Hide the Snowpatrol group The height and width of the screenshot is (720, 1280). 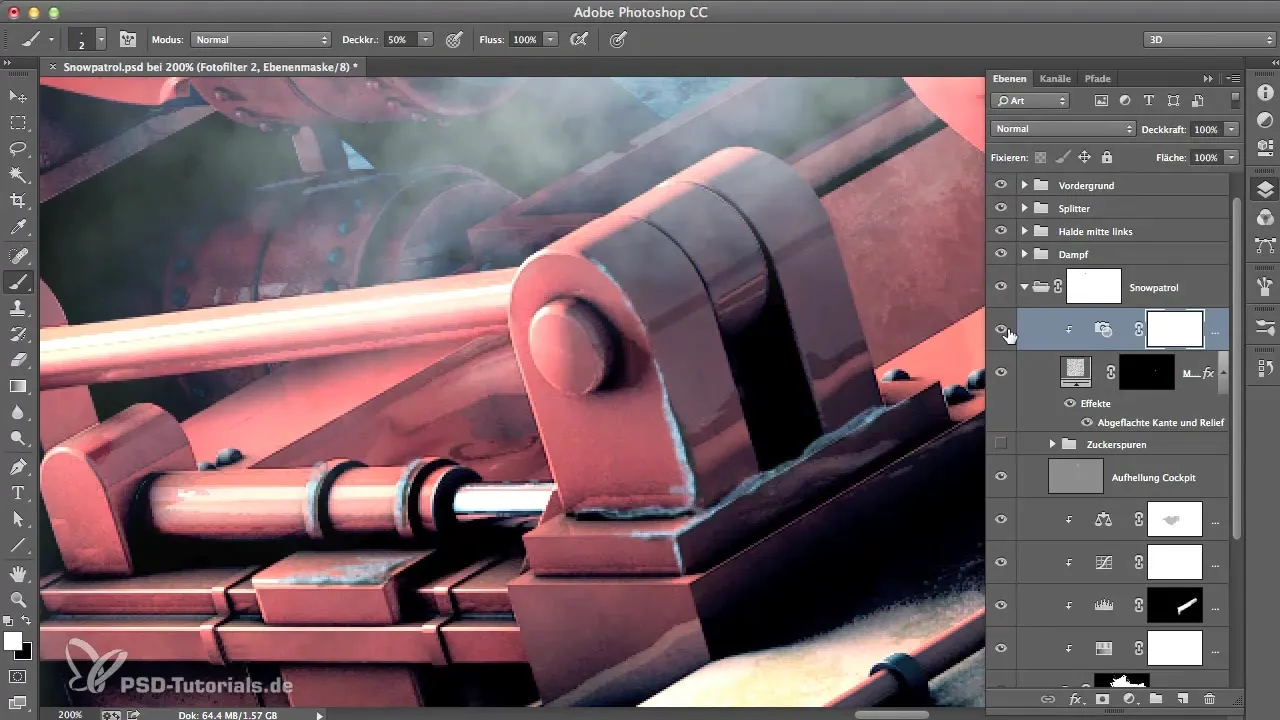tap(1001, 287)
